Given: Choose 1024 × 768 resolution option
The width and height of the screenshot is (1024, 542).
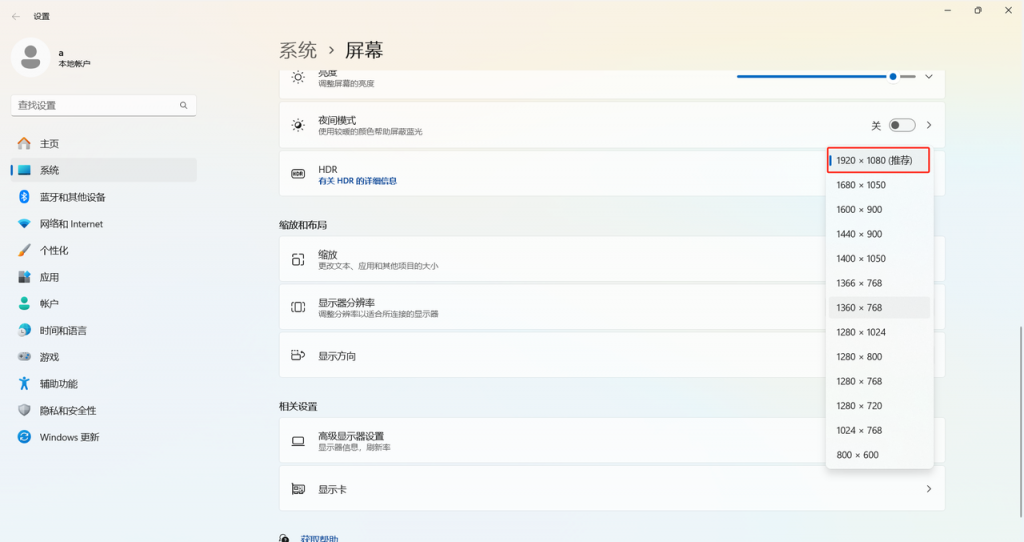Looking at the screenshot, I should coord(879,430).
